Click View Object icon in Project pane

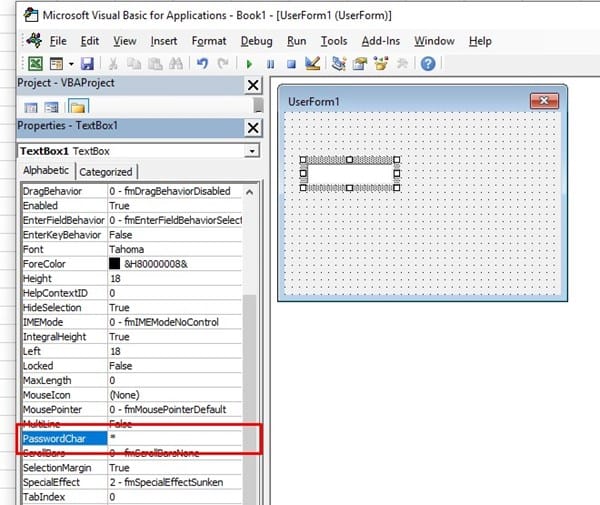pyautogui.click(x=51, y=108)
